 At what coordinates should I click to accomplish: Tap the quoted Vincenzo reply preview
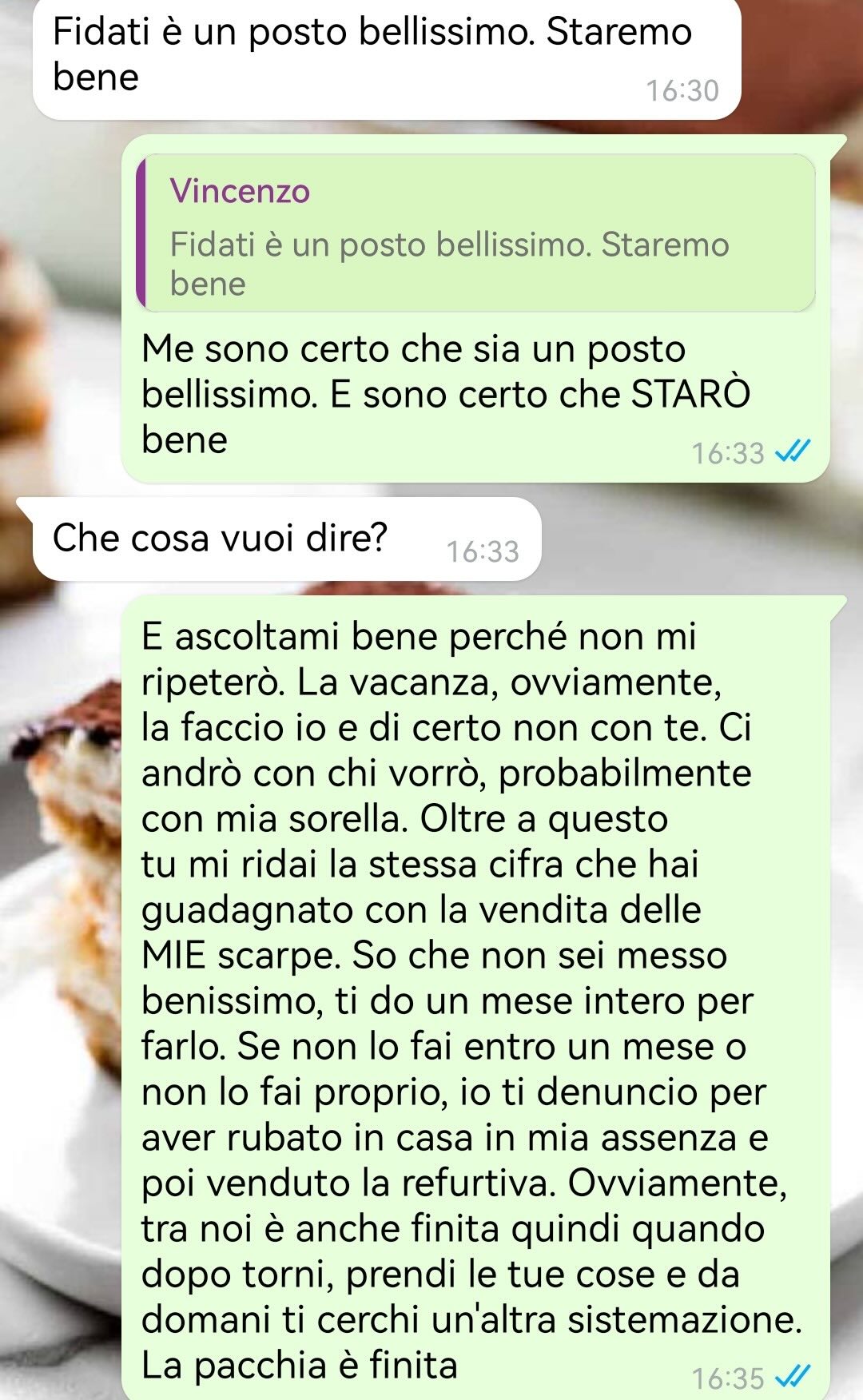pos(476,233)
